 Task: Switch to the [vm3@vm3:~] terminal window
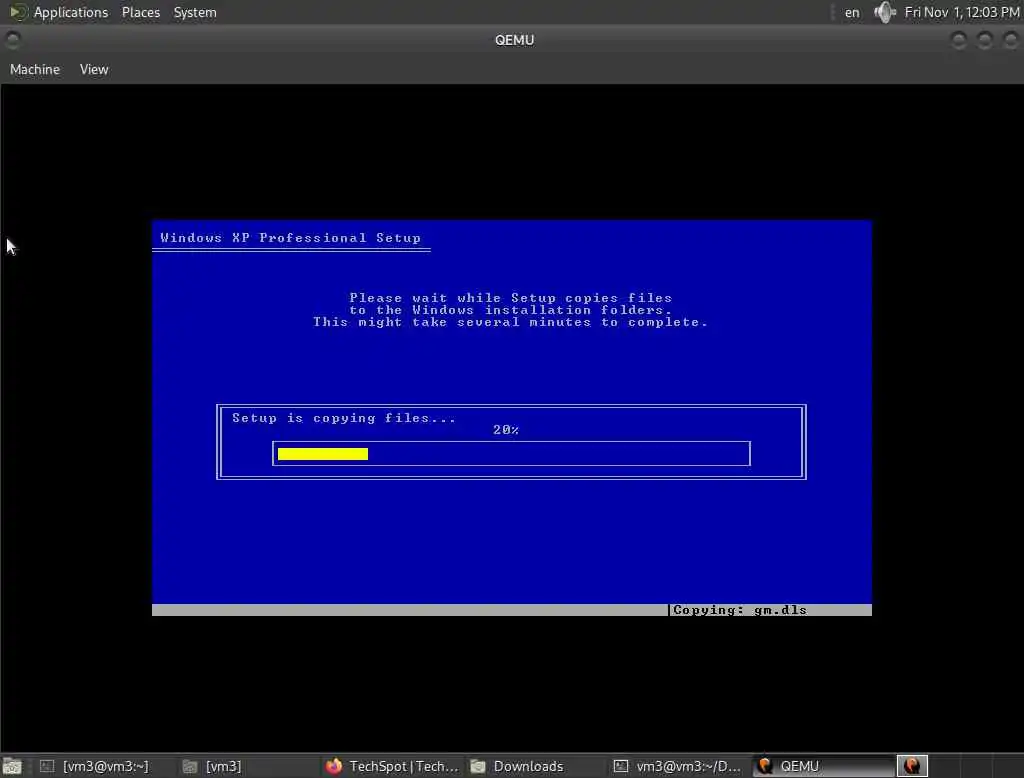(x=95, y=766)
